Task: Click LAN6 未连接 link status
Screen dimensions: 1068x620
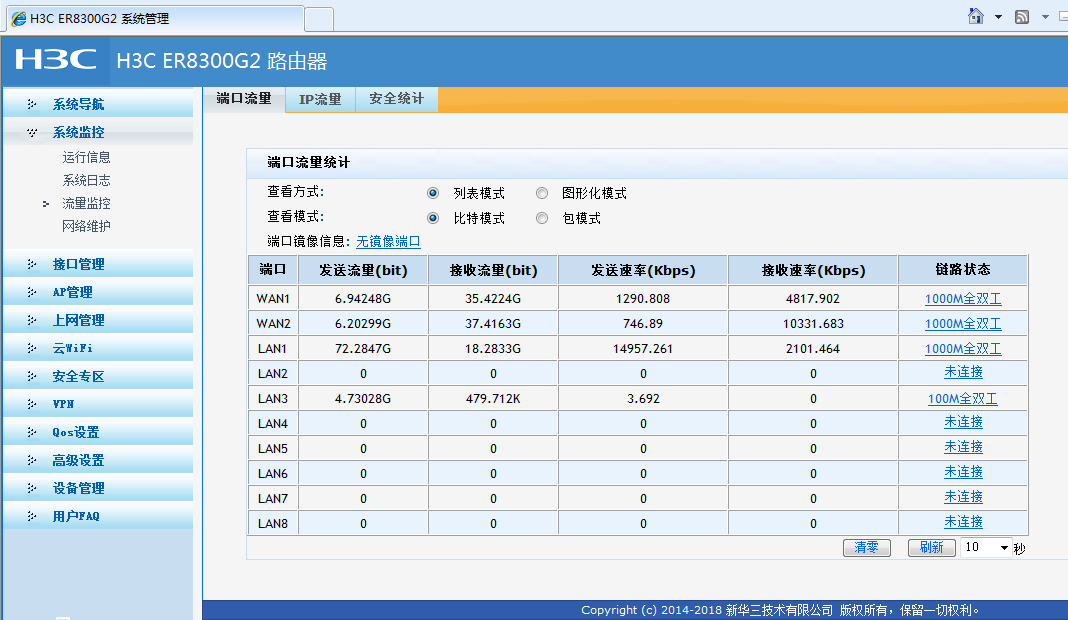Action: click(963, 472)
